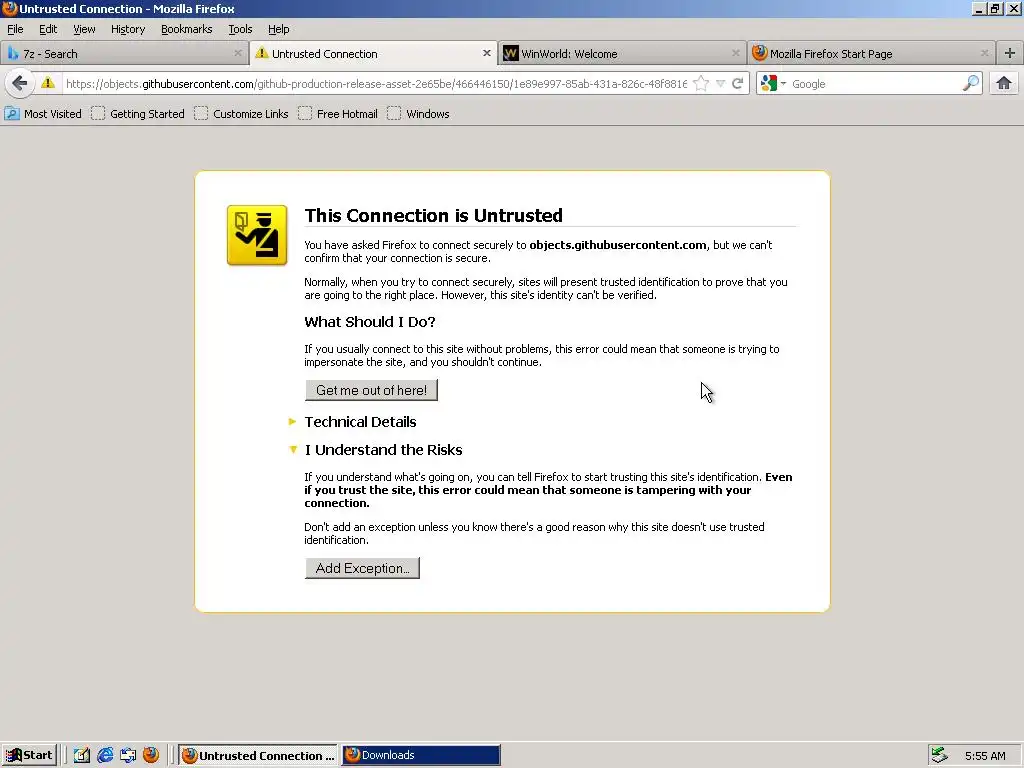Close the Untrusted Connection tab
This screenshot has height=768, width=1024.
click(x=487, y=53)
